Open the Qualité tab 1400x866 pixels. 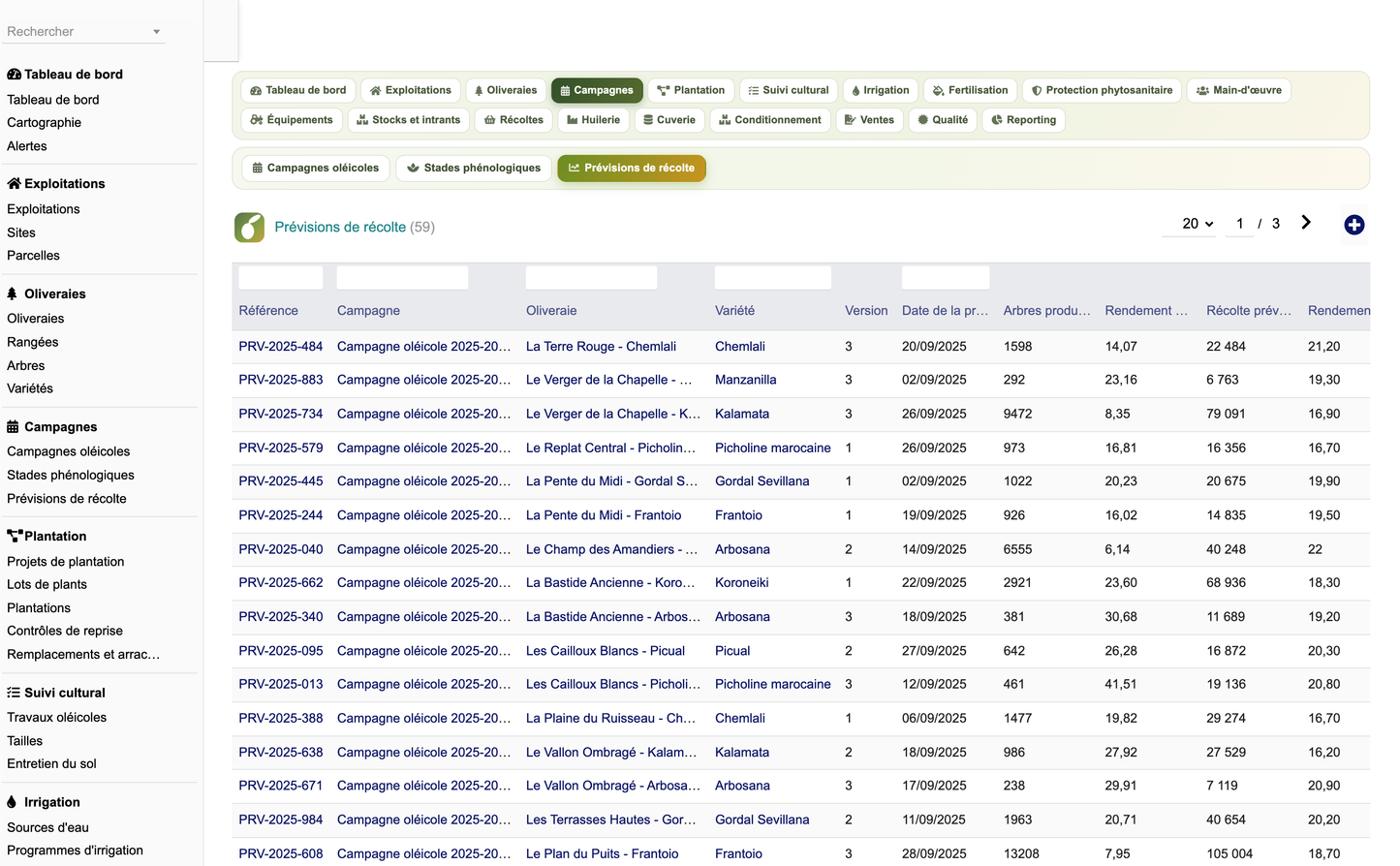tap(943, 120)
